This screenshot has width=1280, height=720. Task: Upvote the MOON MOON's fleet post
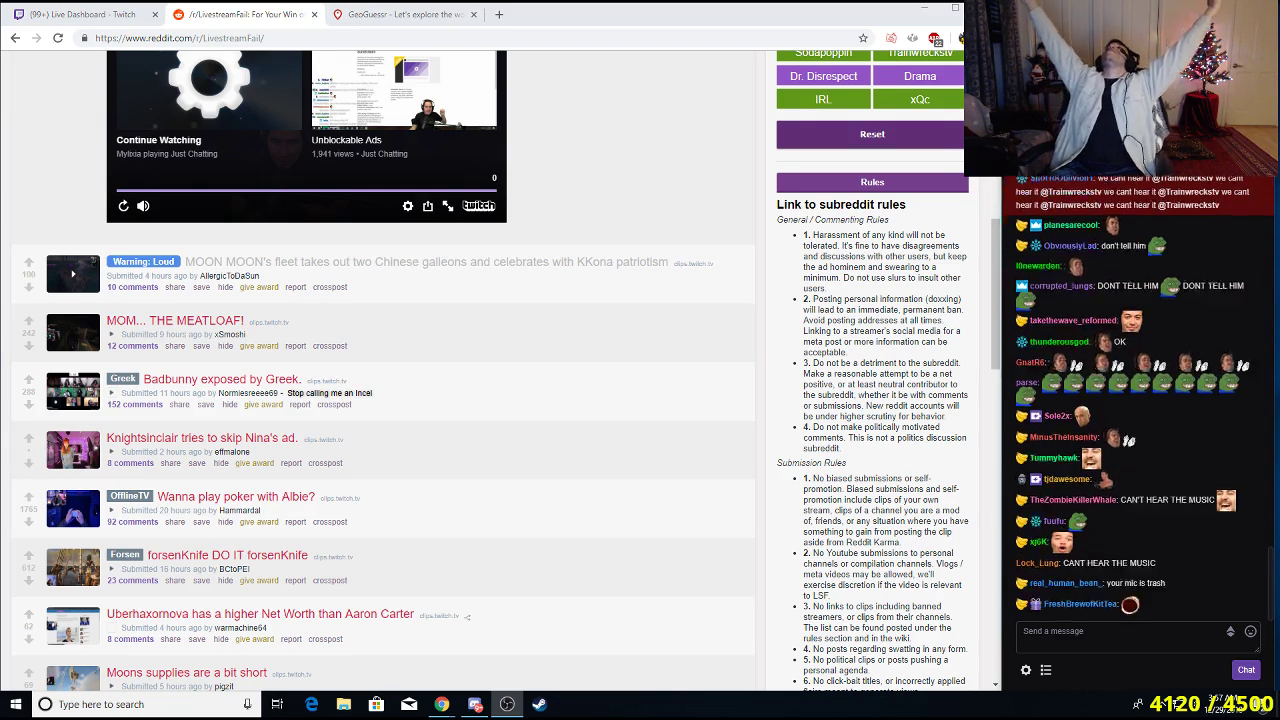[x=29, y=262]
